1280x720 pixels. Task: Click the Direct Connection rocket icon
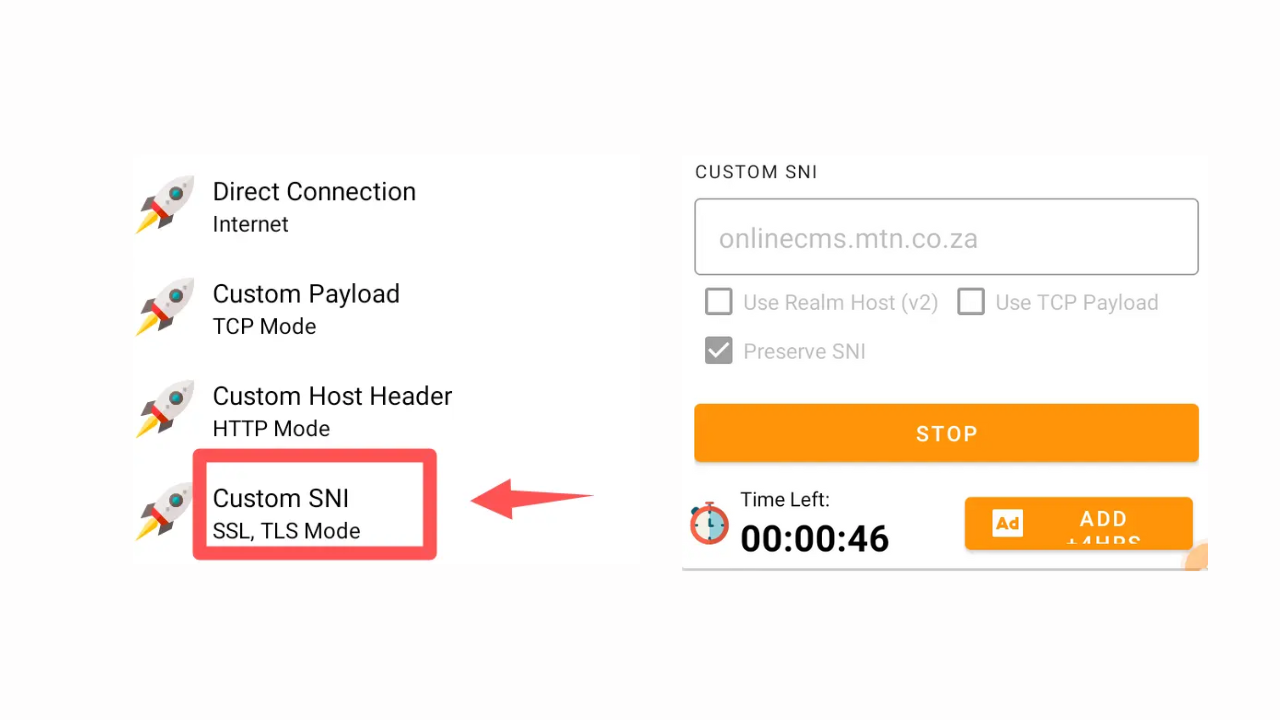(x=165, y=205)
